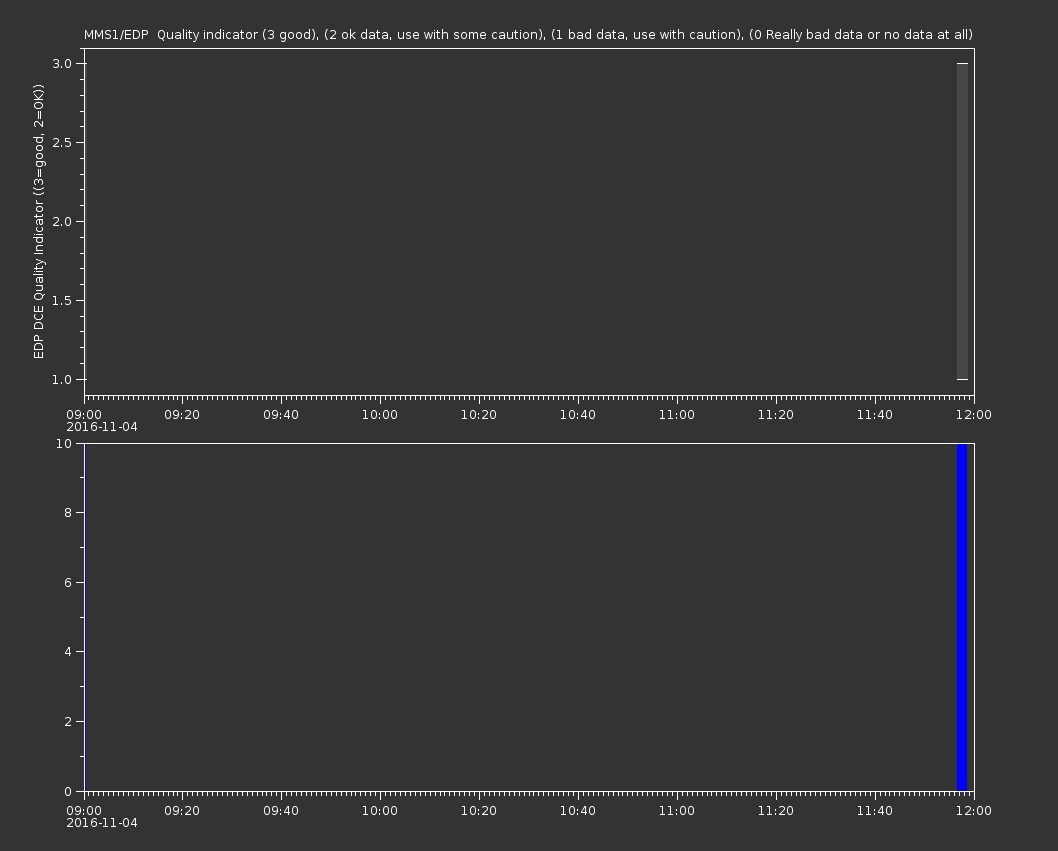Image resolution: width=1058 pixels, height=851 pixels.
Task: Click the 11:20 time label under top plot
Action: (775, 414)
